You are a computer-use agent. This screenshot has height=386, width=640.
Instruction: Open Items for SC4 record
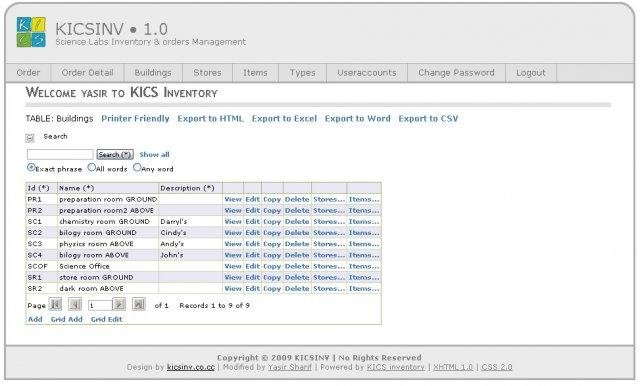364,255
